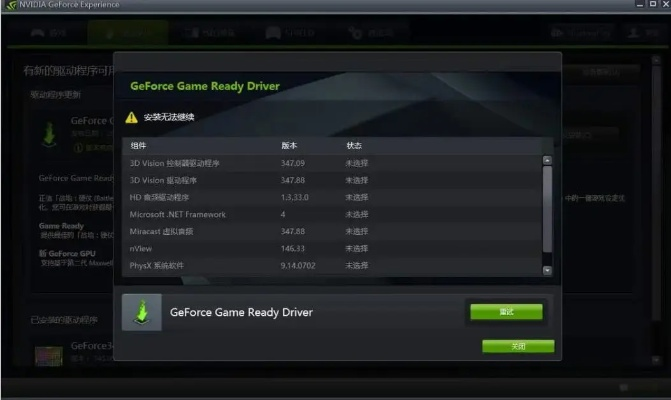Click the installed GeForce driver thumbnail
671x400 pixels.
pyautogui.click(x=47, y=354)
